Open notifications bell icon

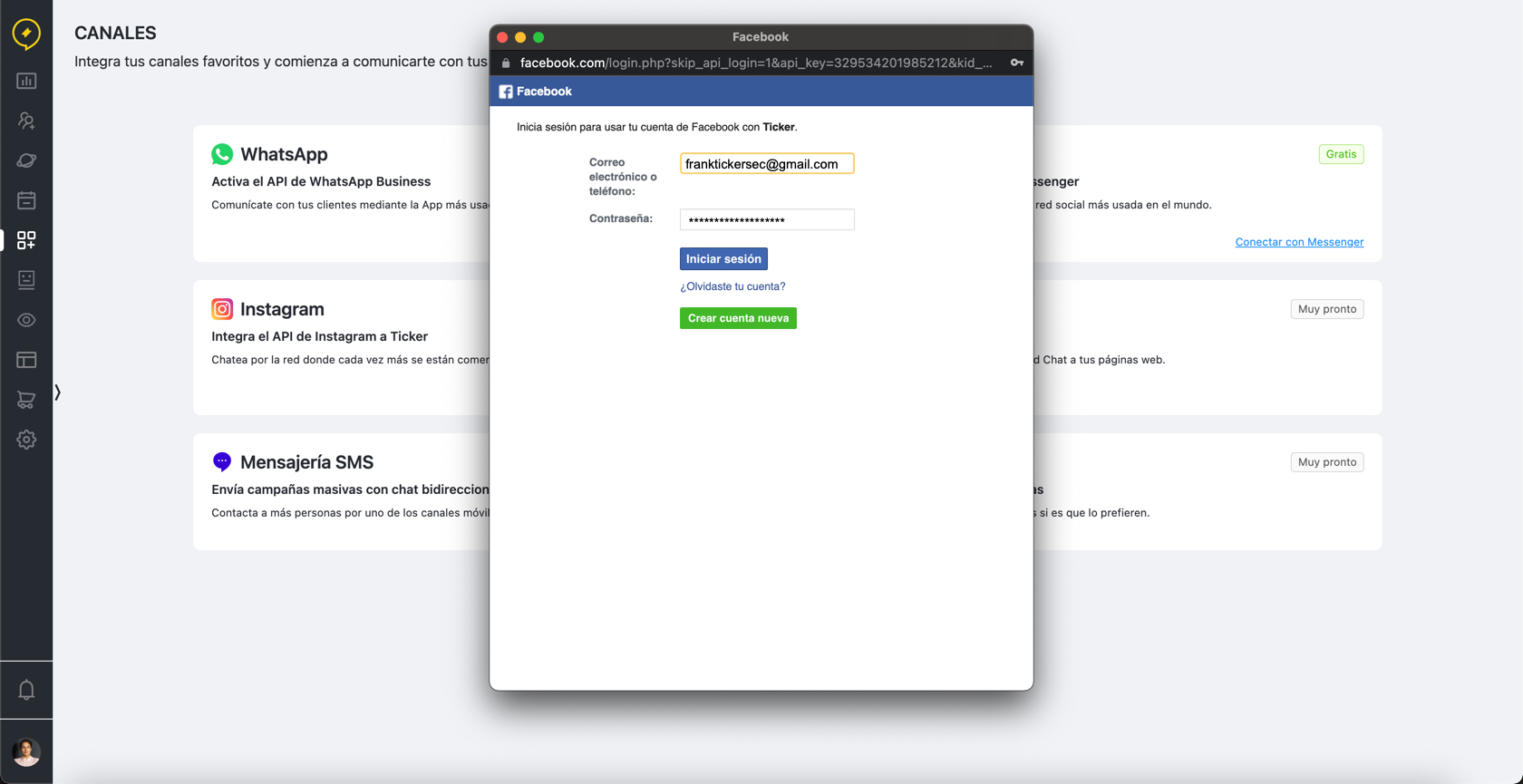click(26, 690)
